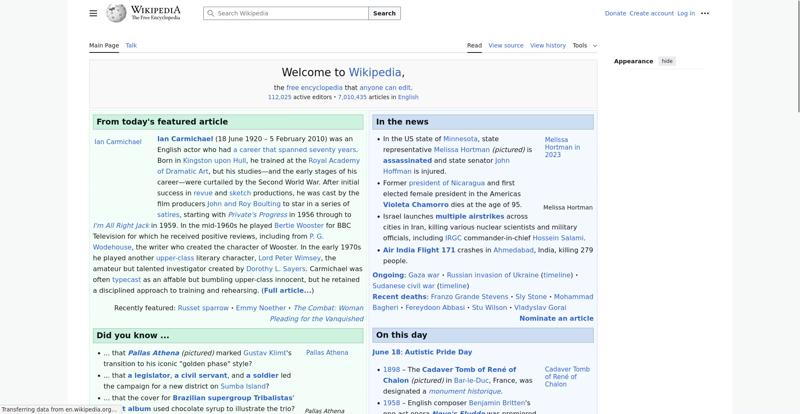This screenshot has width=800, height=414.
Task: Open the three-dots personal tools menu
Action: [x=705, y=13]
